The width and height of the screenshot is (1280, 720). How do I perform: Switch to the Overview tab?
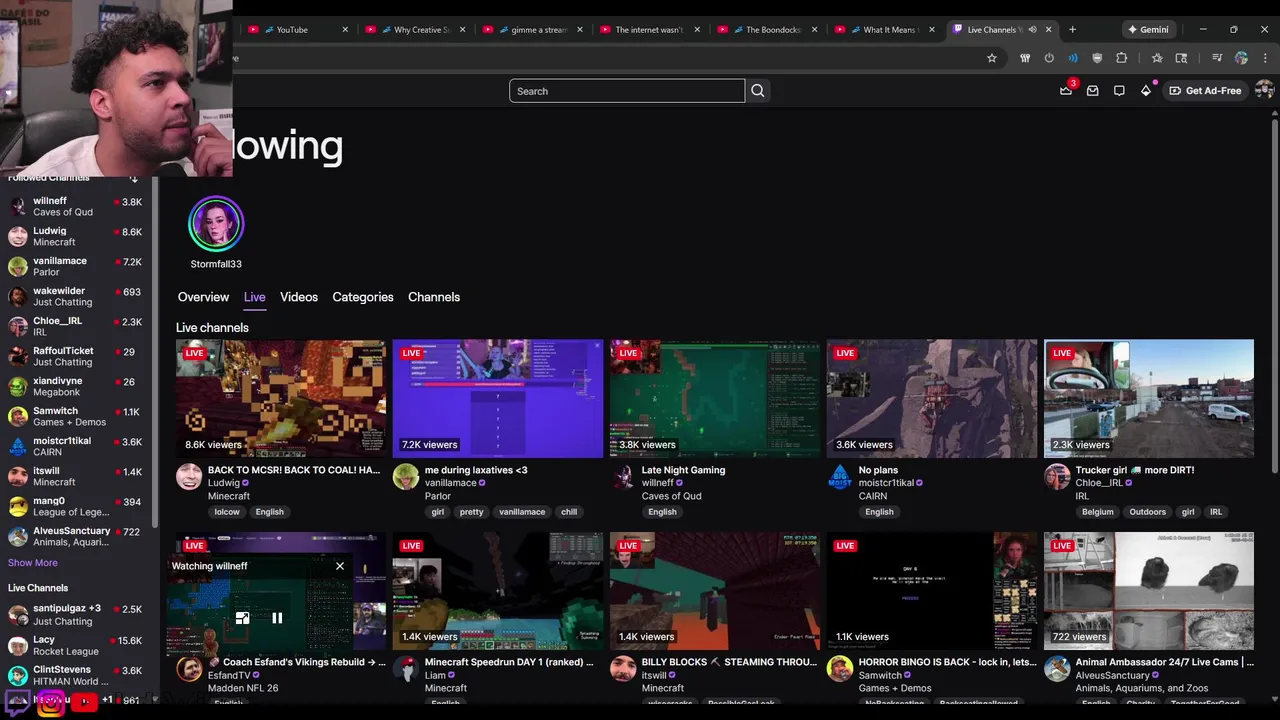(x=203, y=297)
